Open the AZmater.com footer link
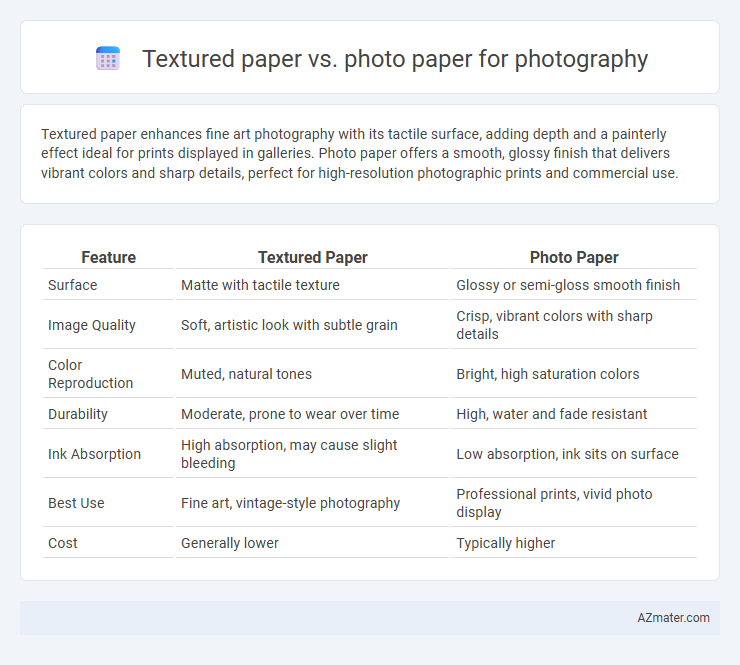Image resolution: width=740 pixels, height=665 pixels. [x=673, y=618]
